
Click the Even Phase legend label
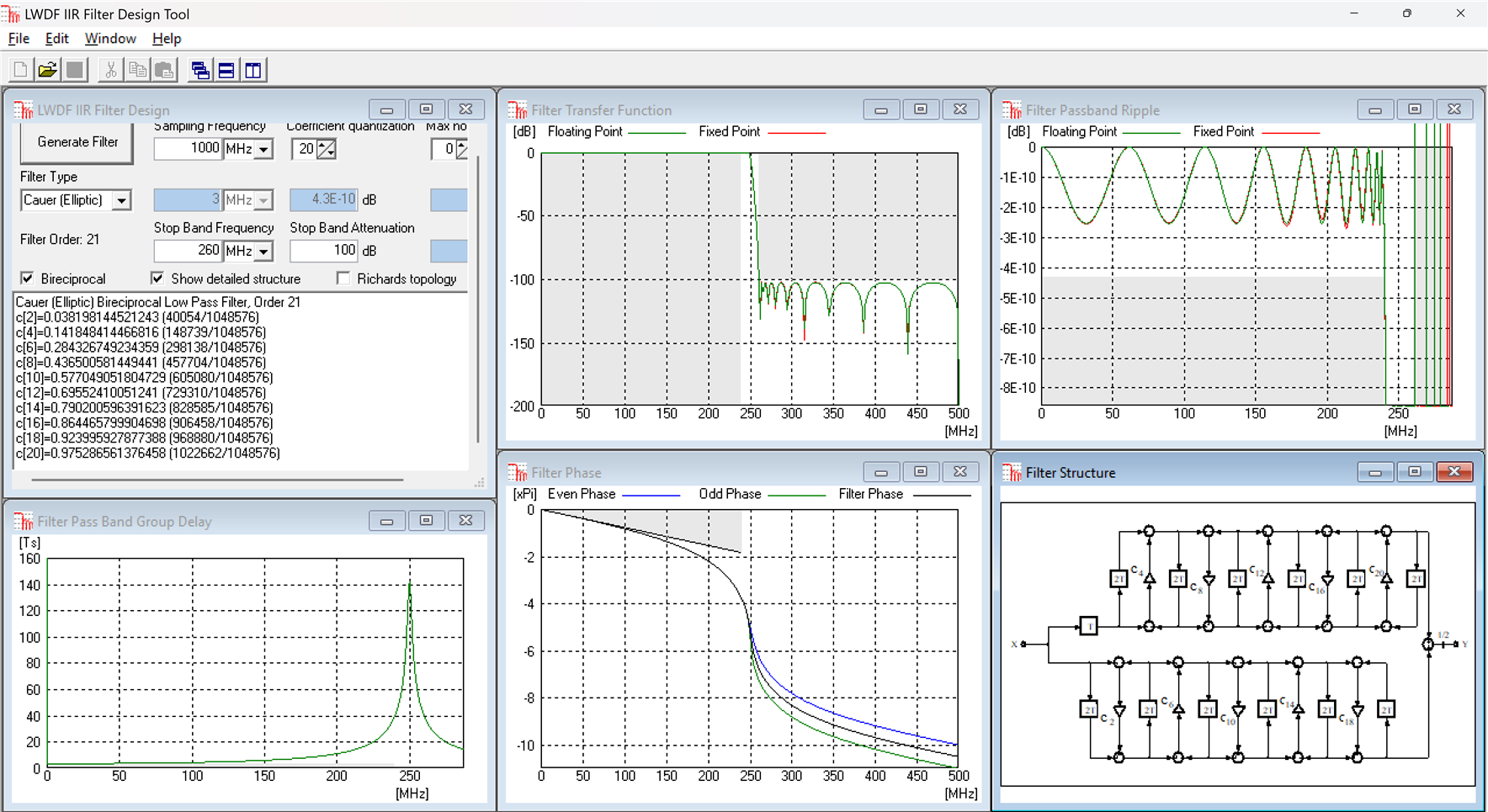pyautogui.click(x=582, y=495)
